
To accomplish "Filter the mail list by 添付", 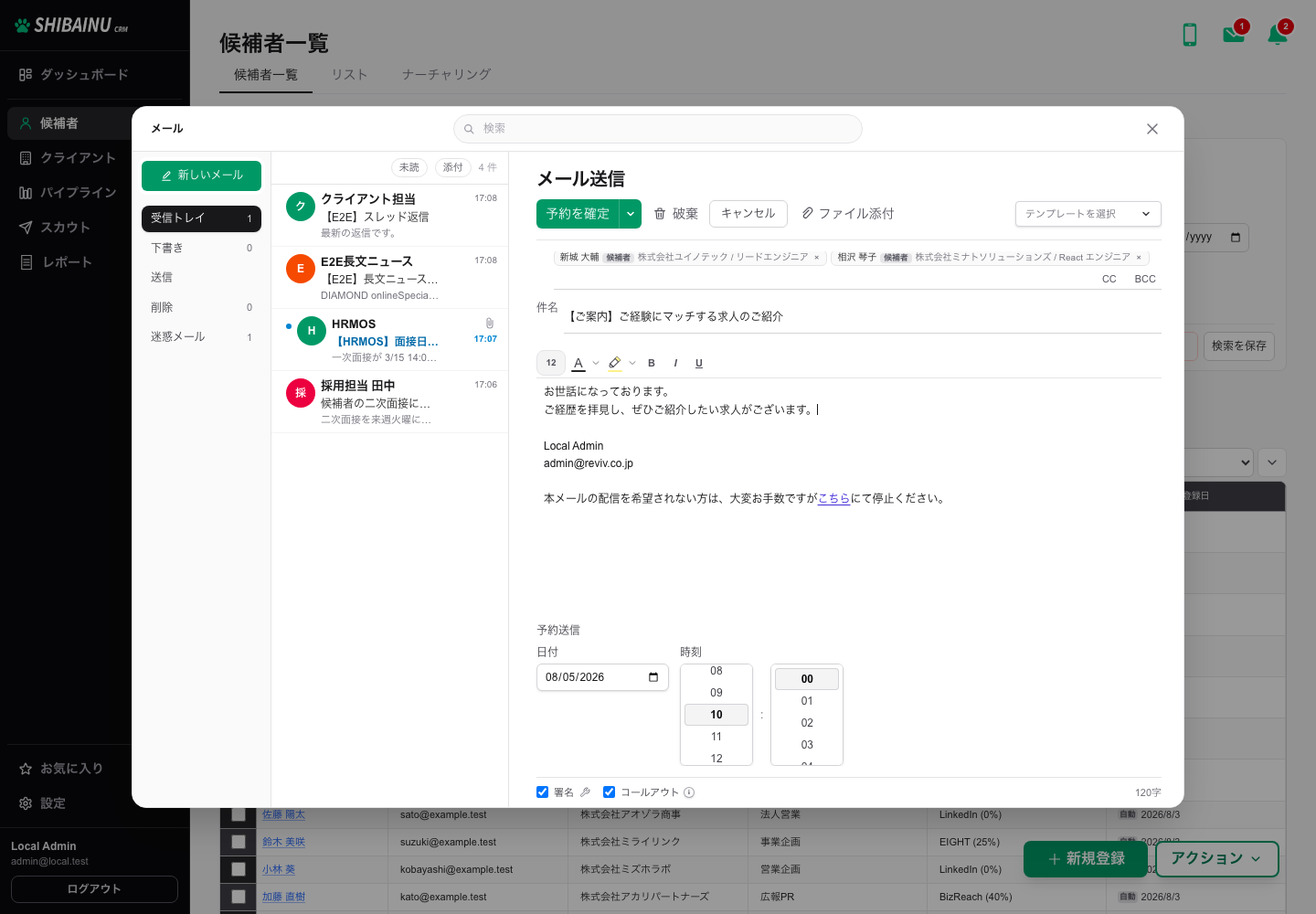I will 453,167.
